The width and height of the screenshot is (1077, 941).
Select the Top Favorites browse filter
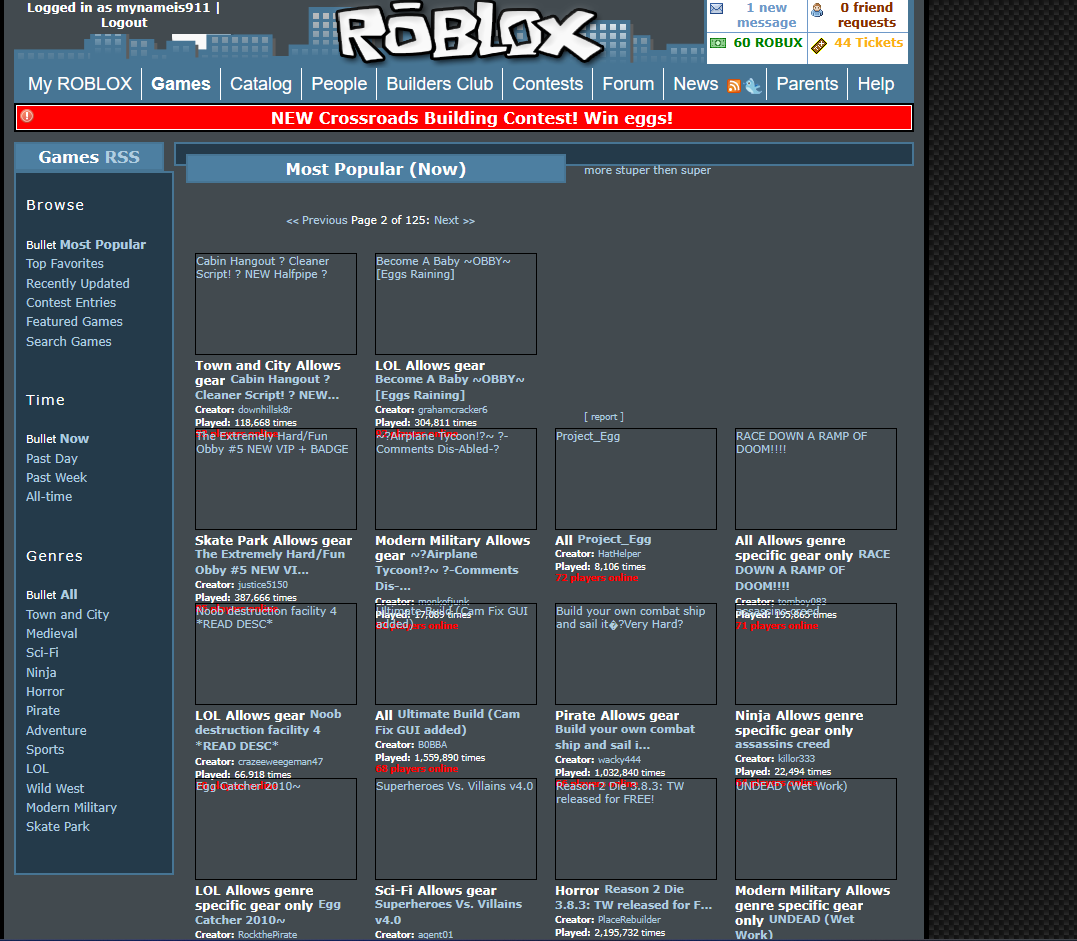tap(65, 264)
